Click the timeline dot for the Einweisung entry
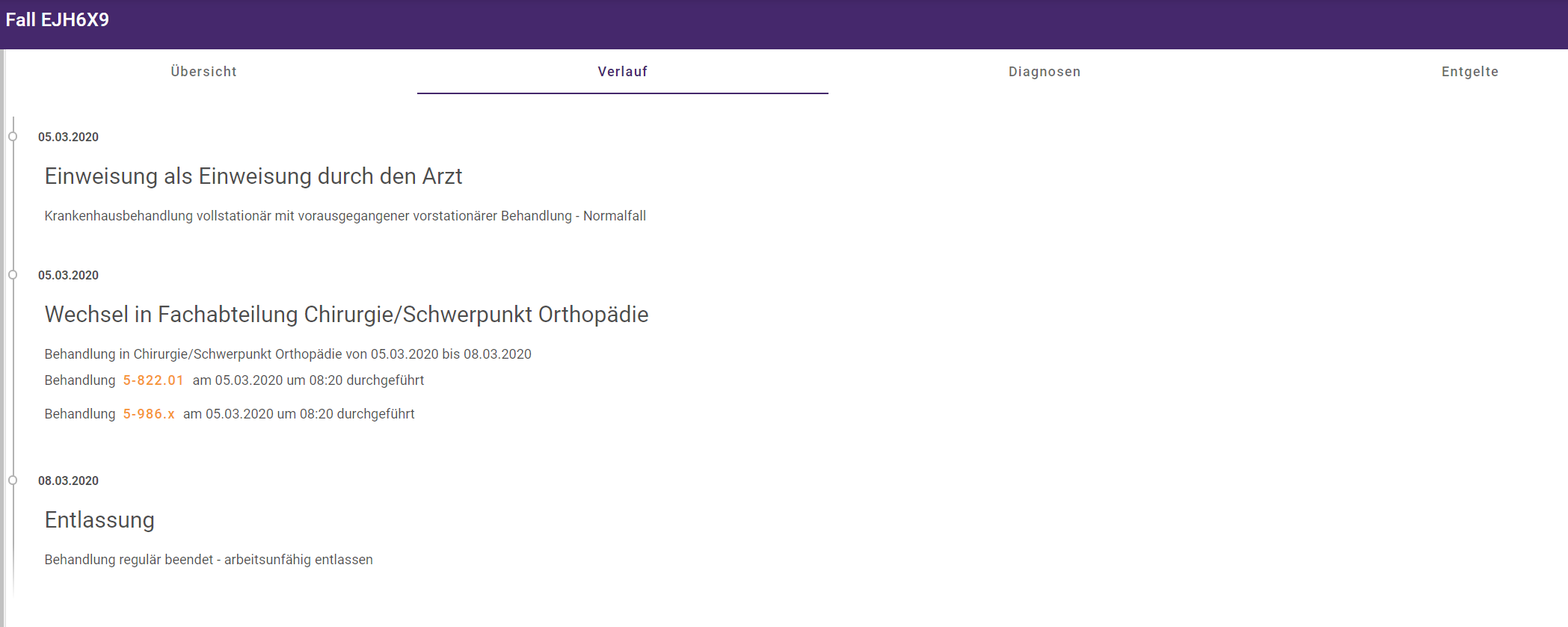Screen dimensions: 1568x627 pos(13,137)
